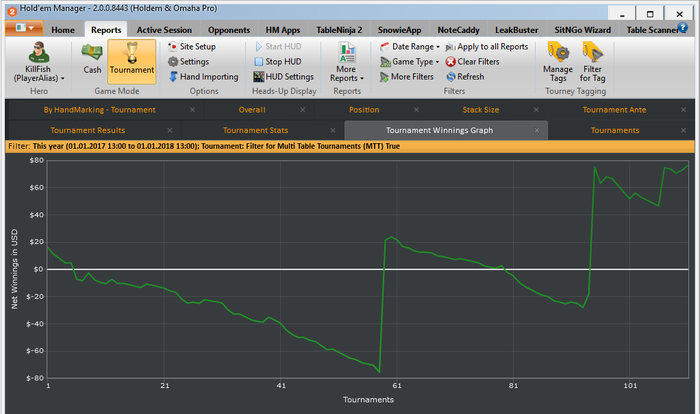The height and width of the screenshot is (414, 700).
Task: Open the Game Type filter
Action: tap(409, 62)
